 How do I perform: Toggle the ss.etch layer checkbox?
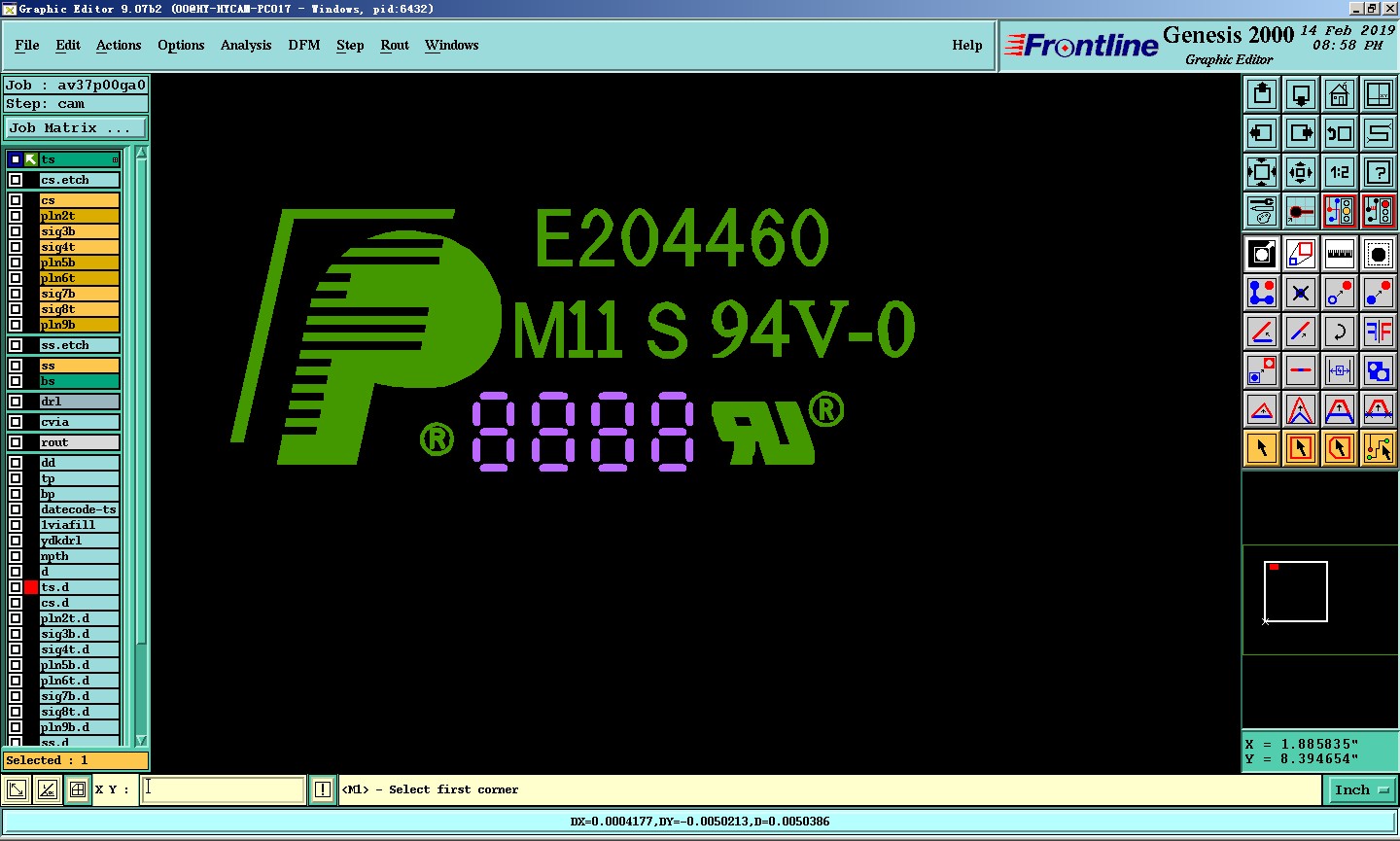pos(16,345)
